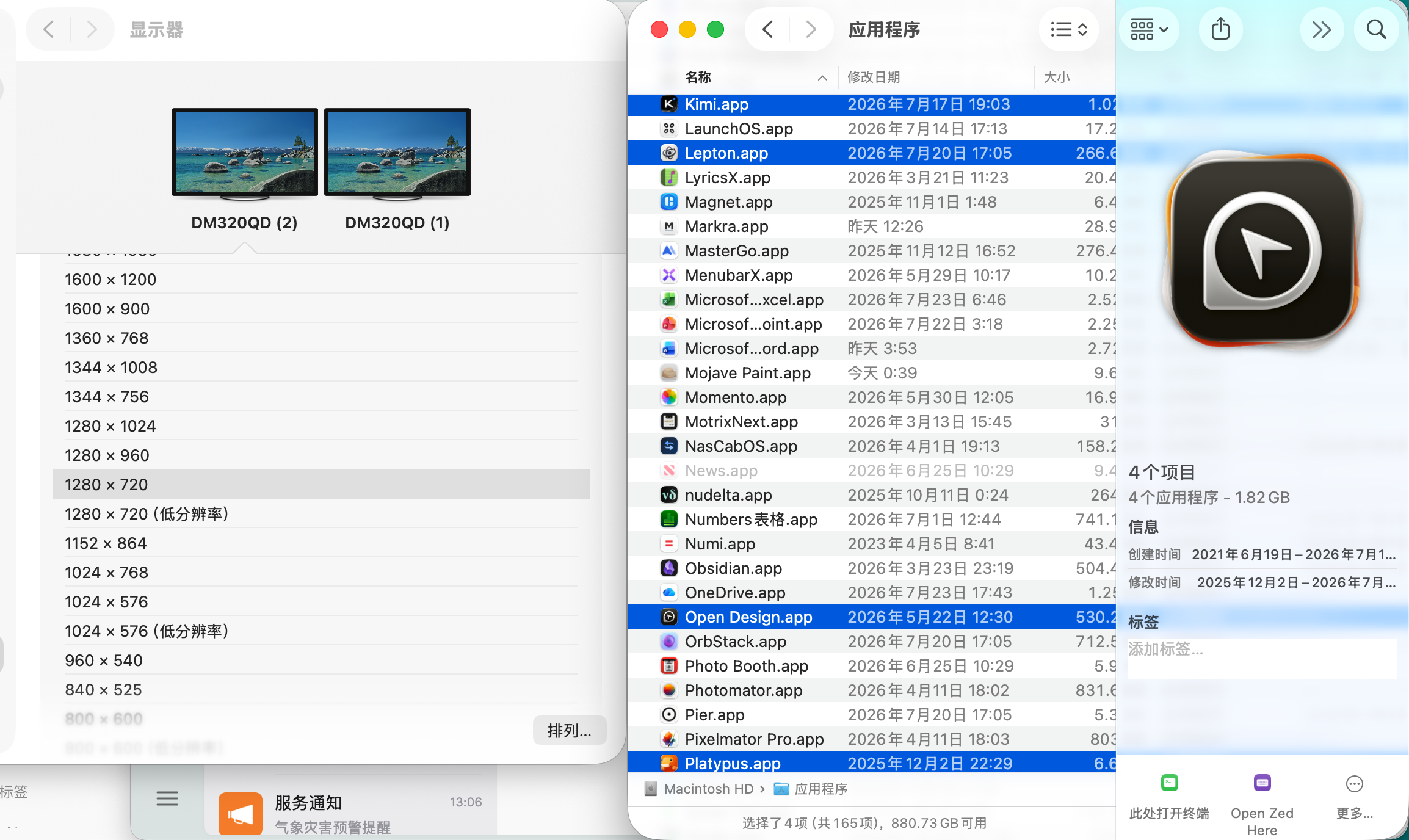The height and width of the screenshot is (840, 1409).
Task: Select the MenubarX.app icon
Action: point(669,275)
